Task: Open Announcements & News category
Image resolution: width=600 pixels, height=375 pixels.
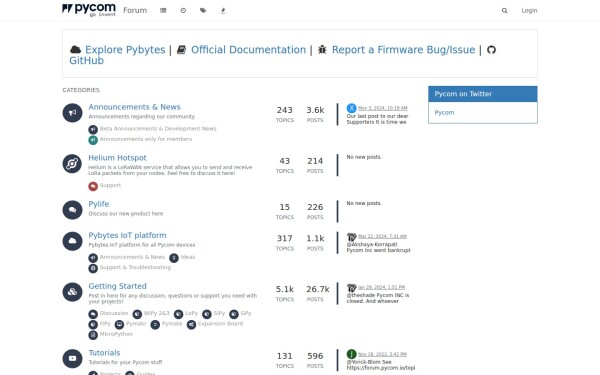Action: click(x=134, y=107)
